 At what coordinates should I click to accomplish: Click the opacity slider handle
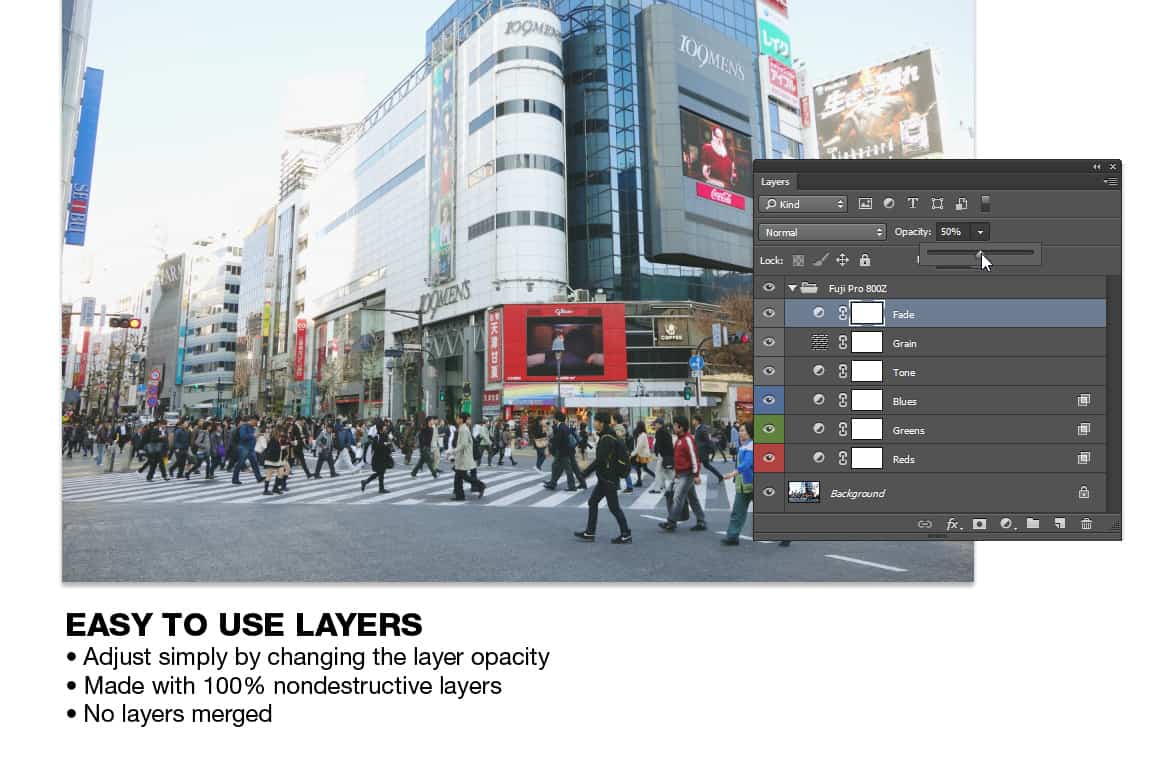click(979, 253)
